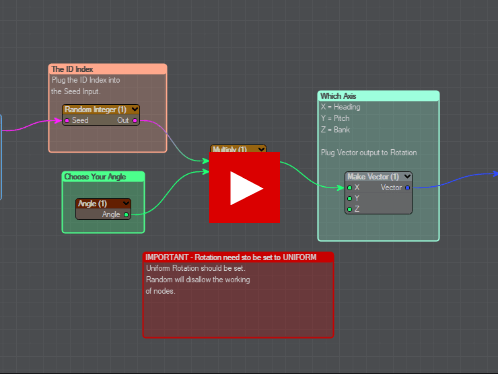The height and width of the screenshot is (374, 498).
Task: Select the X input port of Make Vector
Action: tap(349, 188)
